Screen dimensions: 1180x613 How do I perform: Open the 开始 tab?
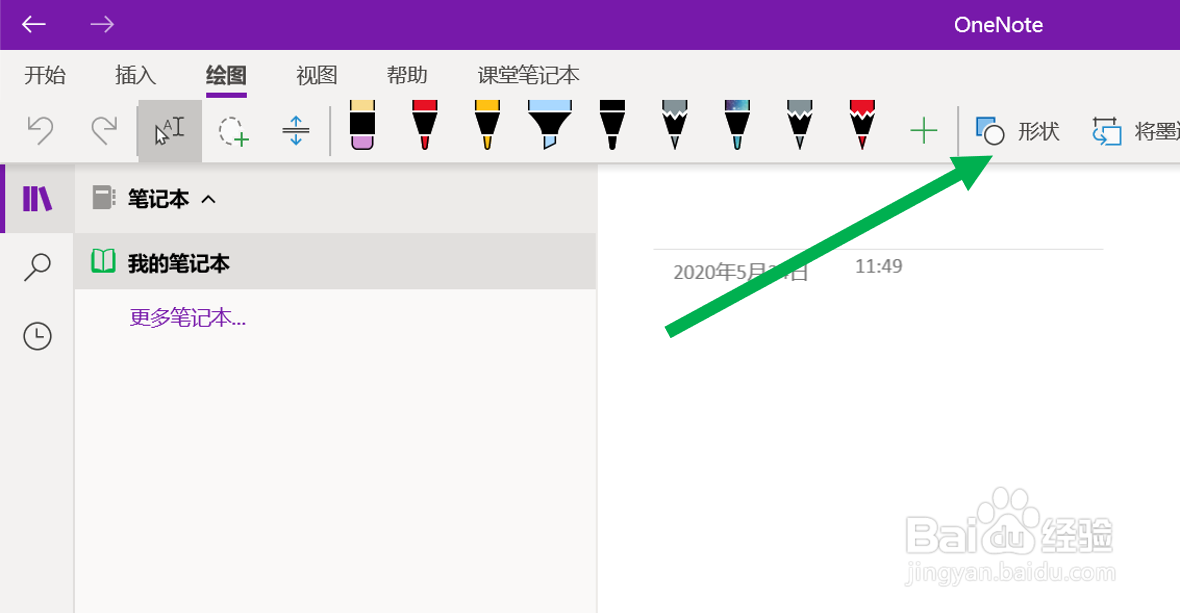[x=45, y=75]
